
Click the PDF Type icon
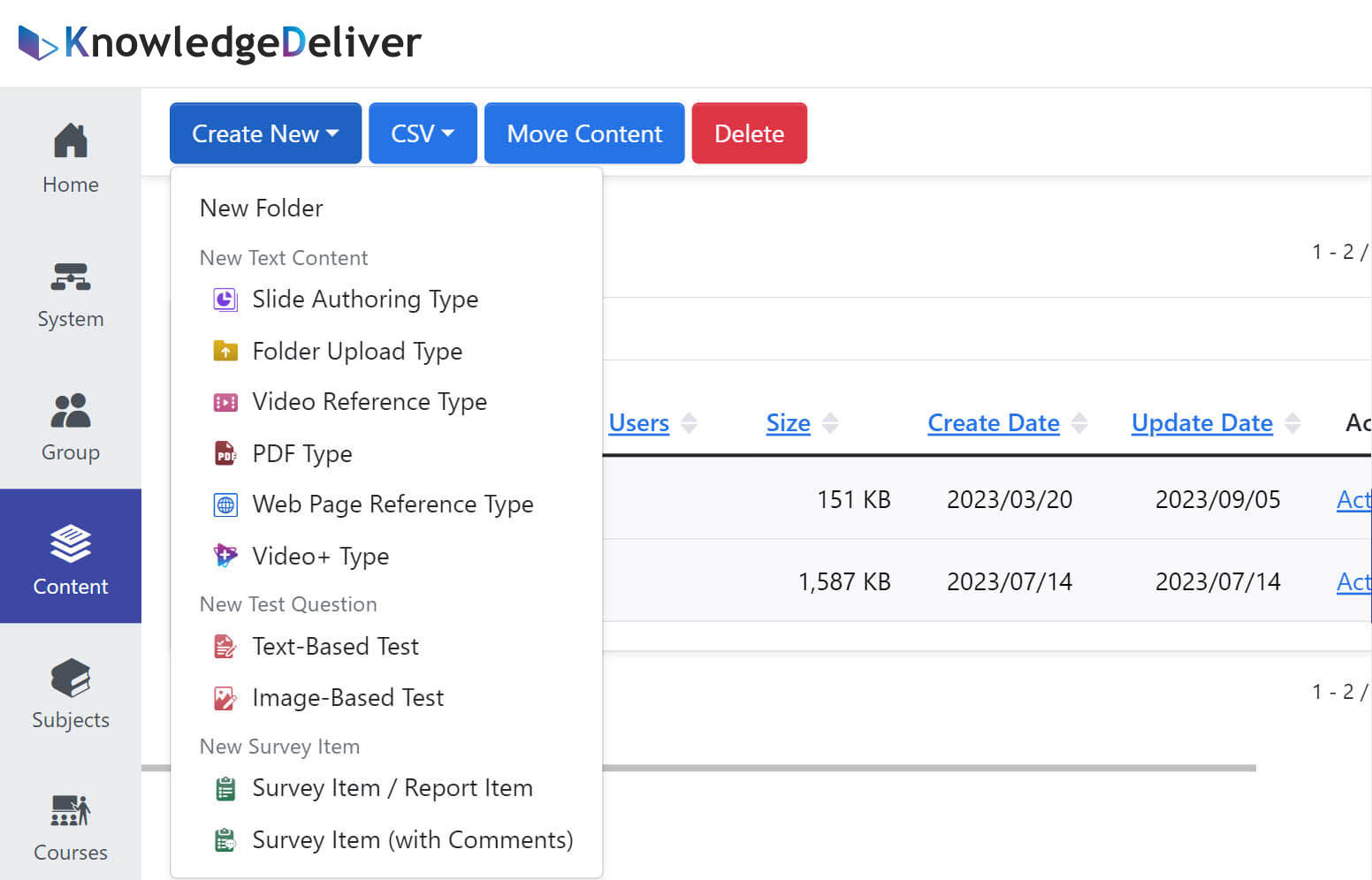[x=225, y=453]
